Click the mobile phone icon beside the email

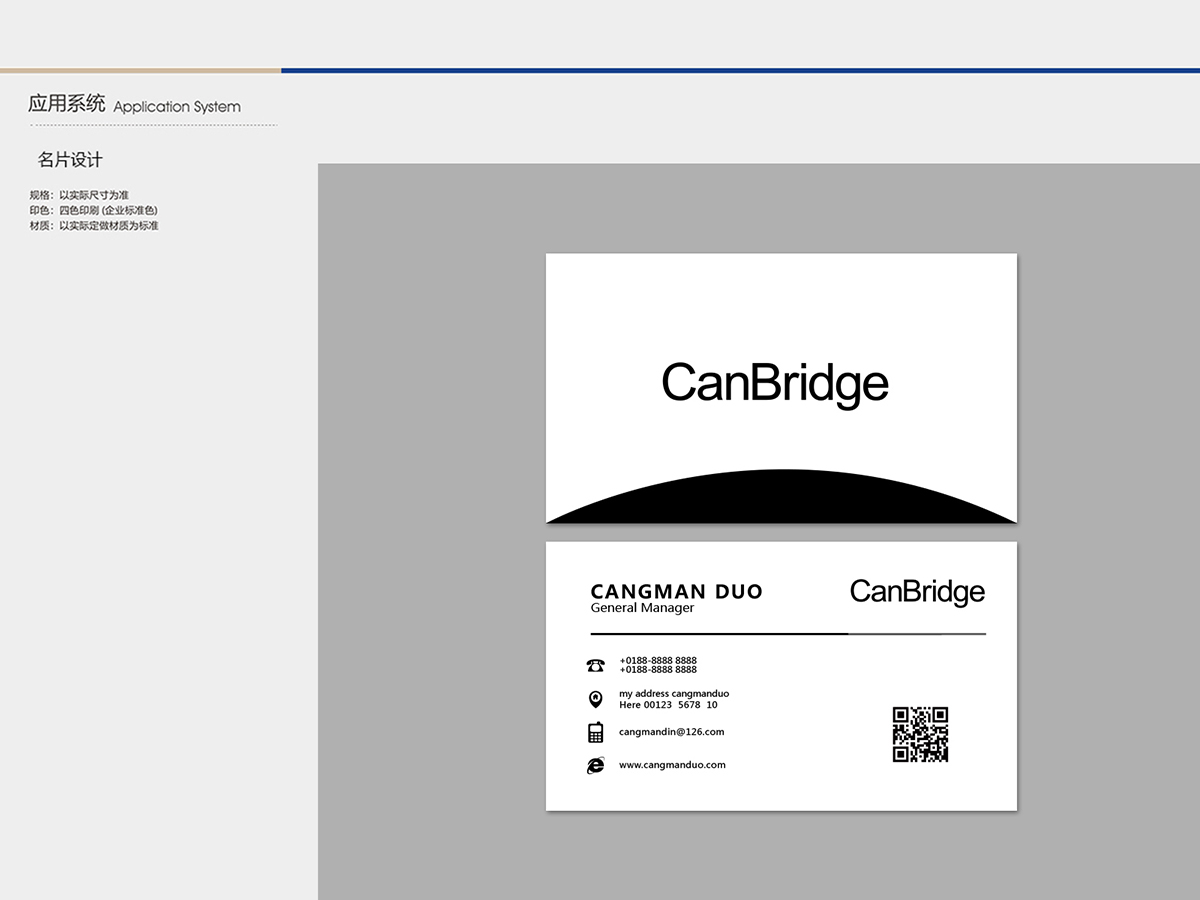click(x=597, y=731)
